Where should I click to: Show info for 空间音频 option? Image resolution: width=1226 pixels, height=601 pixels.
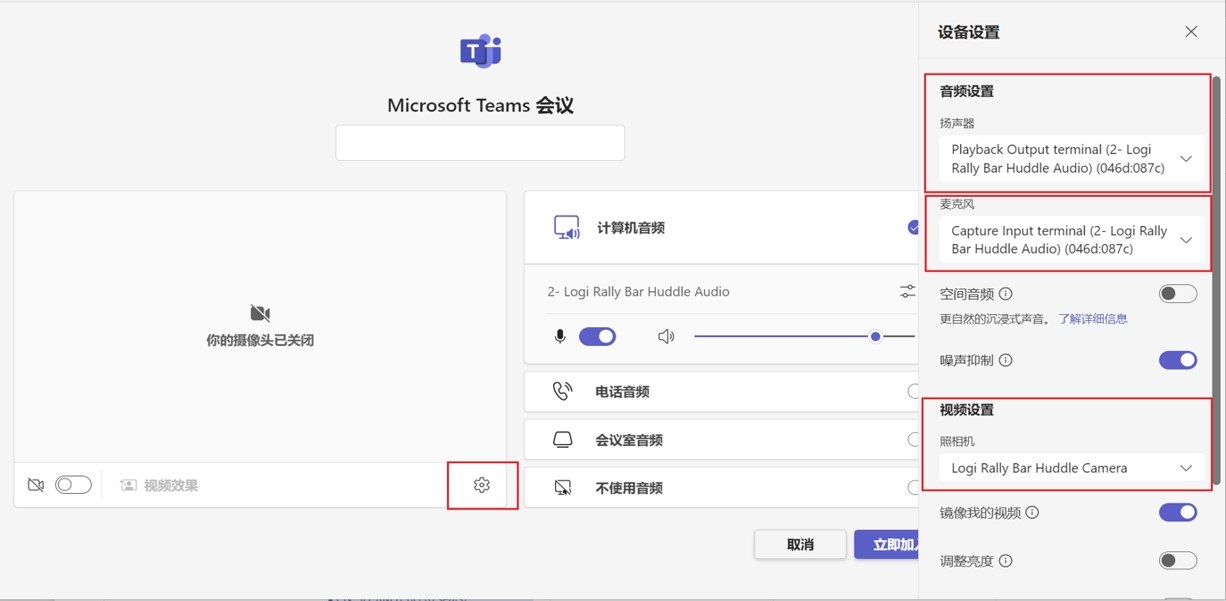coord(1006,294)
